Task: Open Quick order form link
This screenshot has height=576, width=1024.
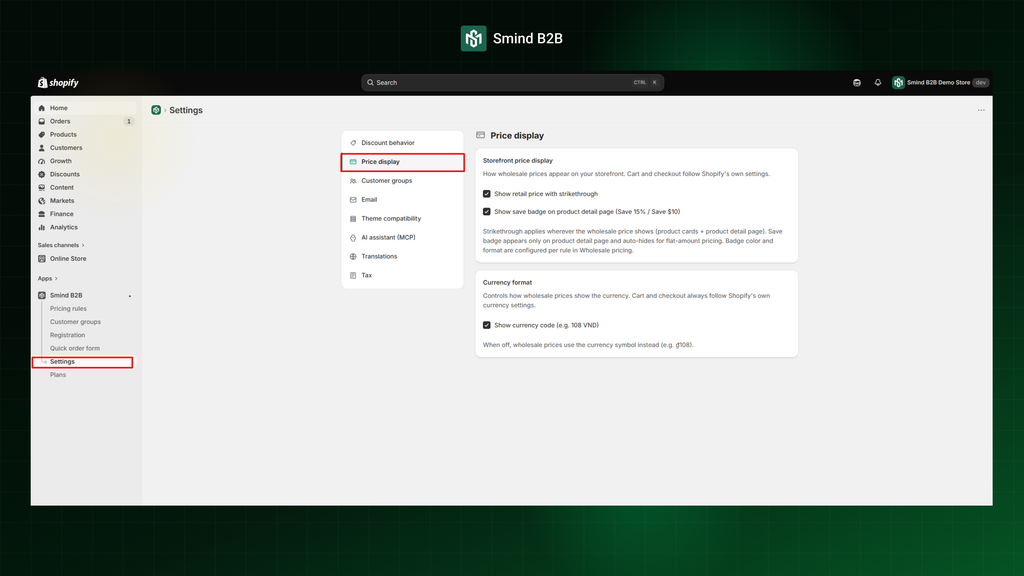Action: (74, 349)
